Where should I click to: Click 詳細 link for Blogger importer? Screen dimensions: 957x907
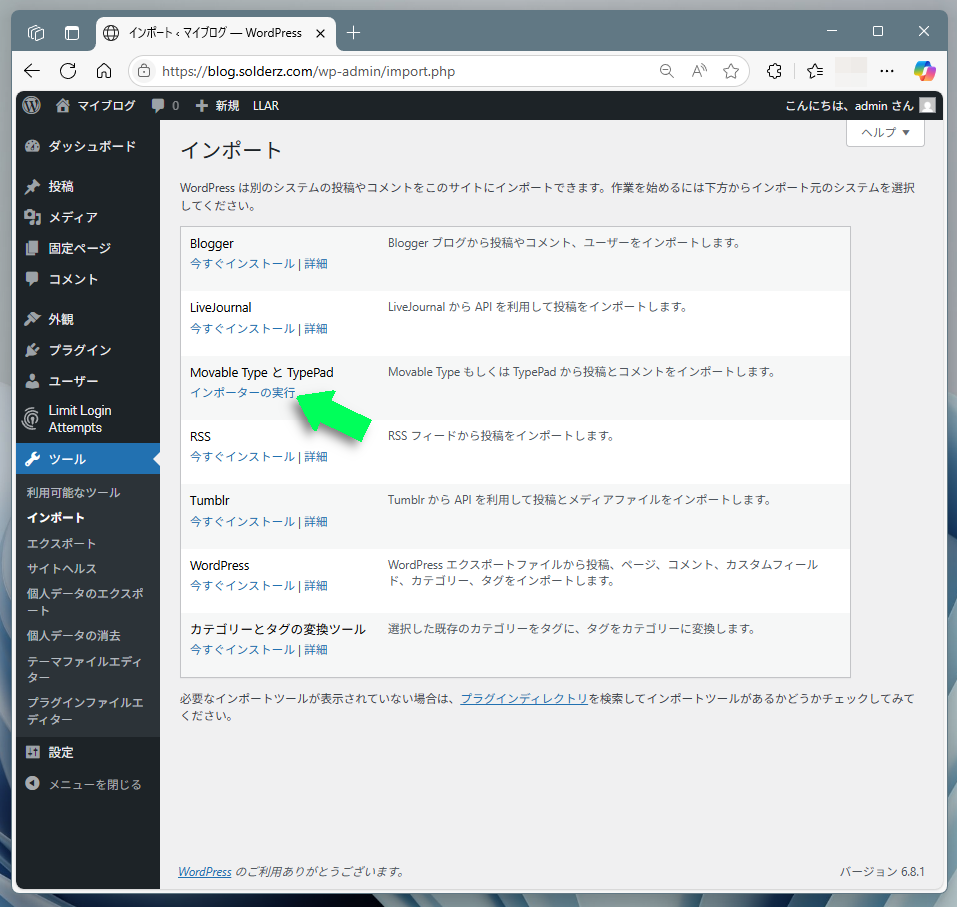click(x=316, y=264)
